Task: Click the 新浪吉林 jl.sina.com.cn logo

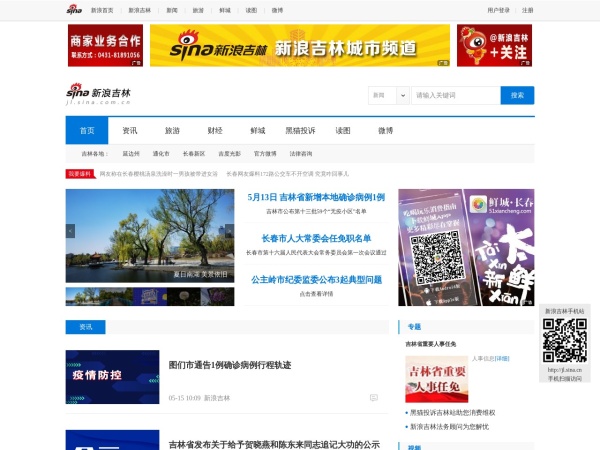Action: pos(98,94)
